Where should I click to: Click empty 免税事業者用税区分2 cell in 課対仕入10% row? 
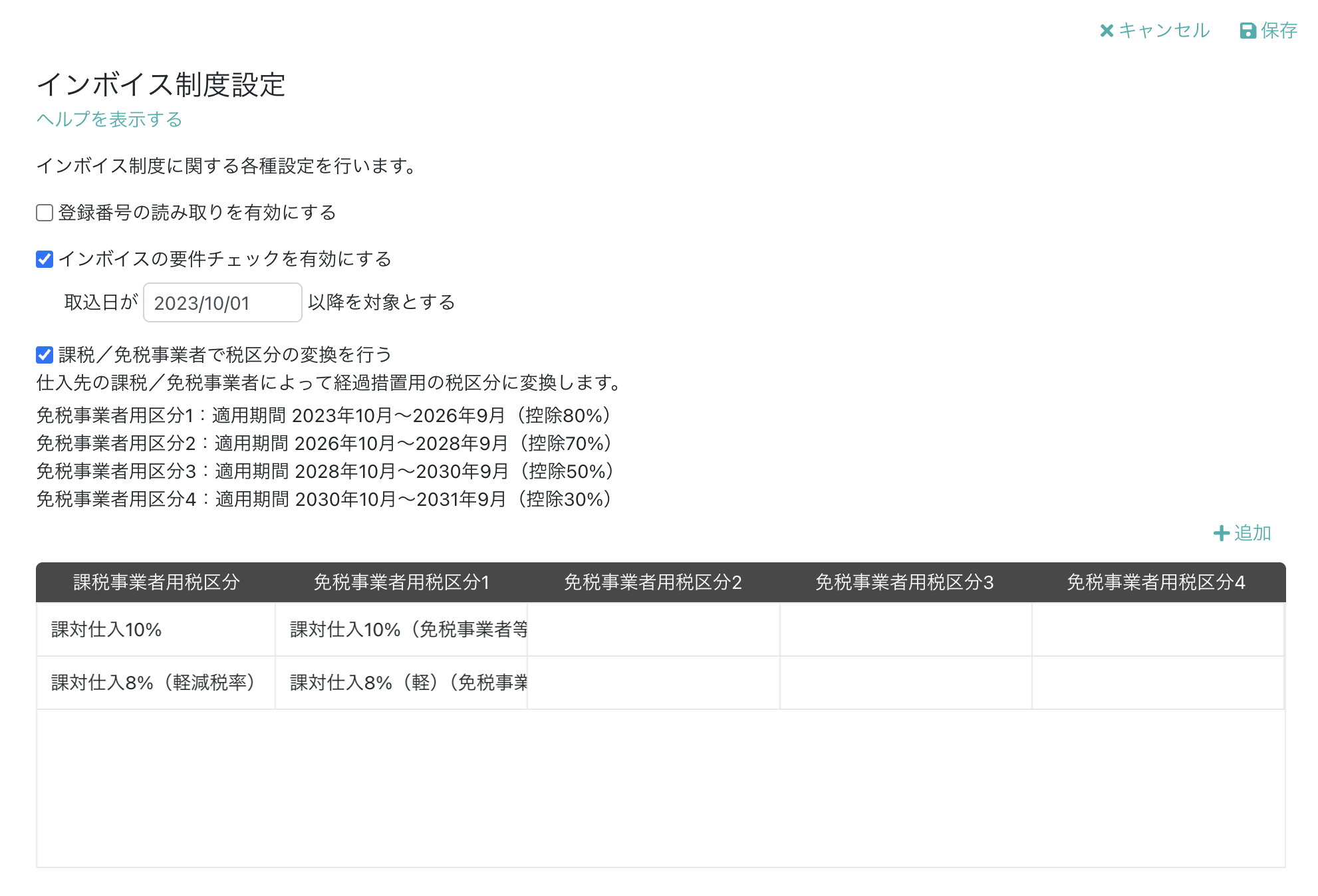click(654, 629)
